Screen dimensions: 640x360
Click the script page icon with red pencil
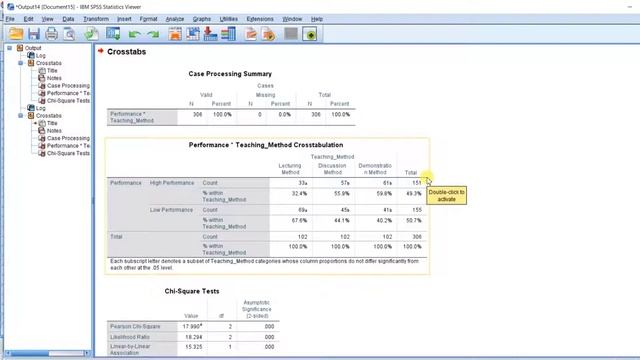coord(251,34)
